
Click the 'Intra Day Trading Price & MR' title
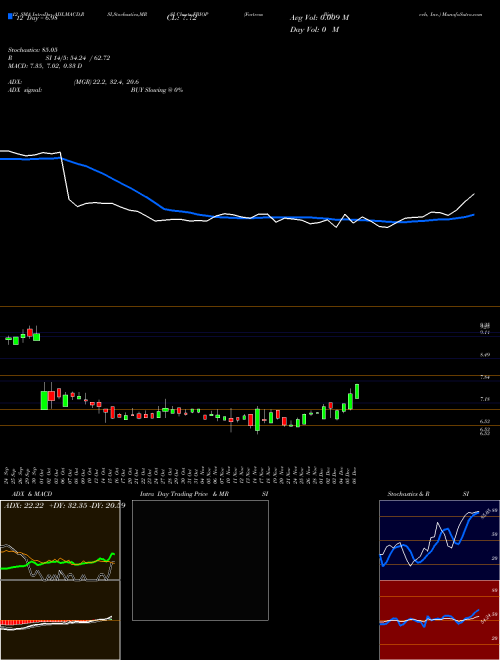(184, 494)
